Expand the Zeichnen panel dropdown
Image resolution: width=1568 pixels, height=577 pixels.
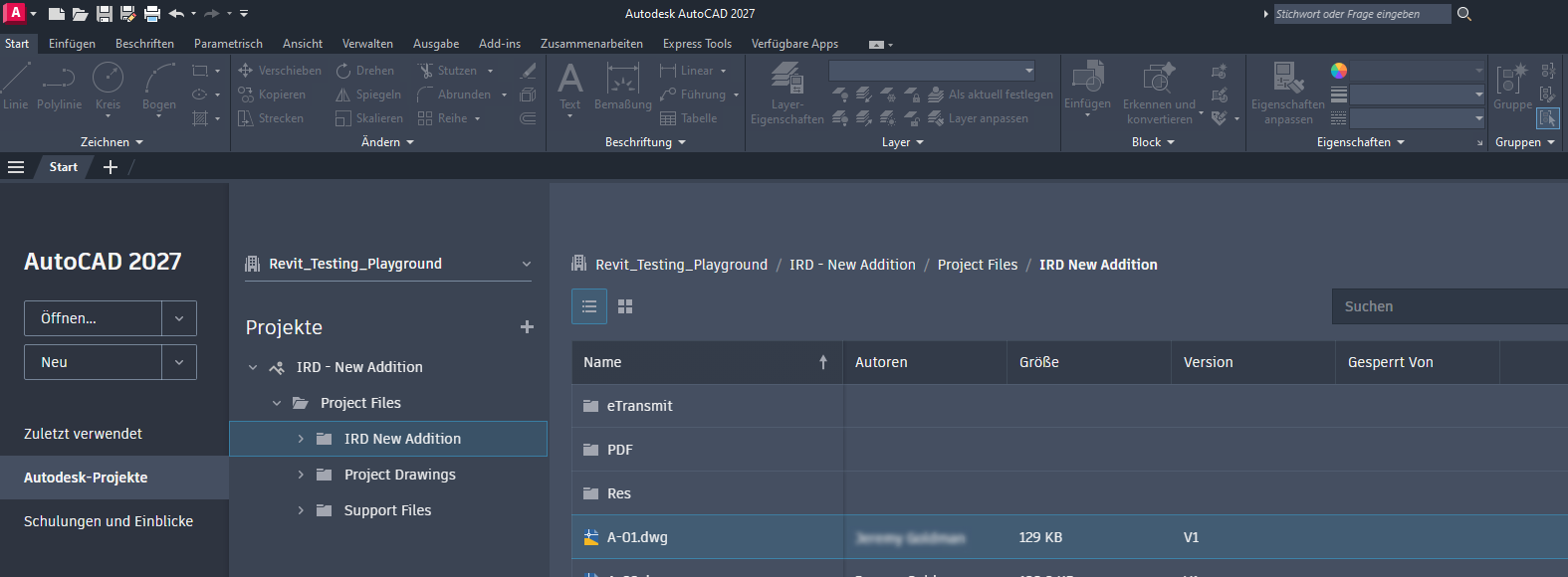coord(112,142)
